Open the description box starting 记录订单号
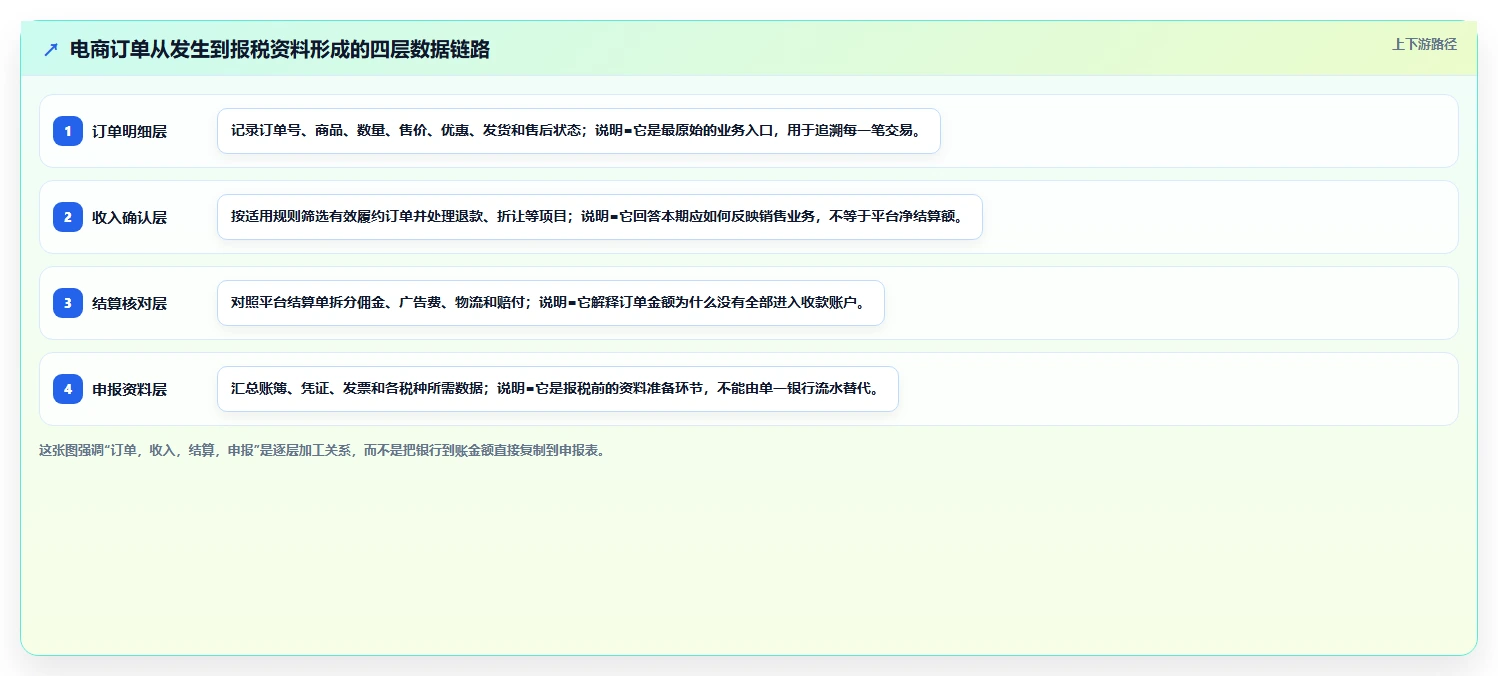 [579, 131]
